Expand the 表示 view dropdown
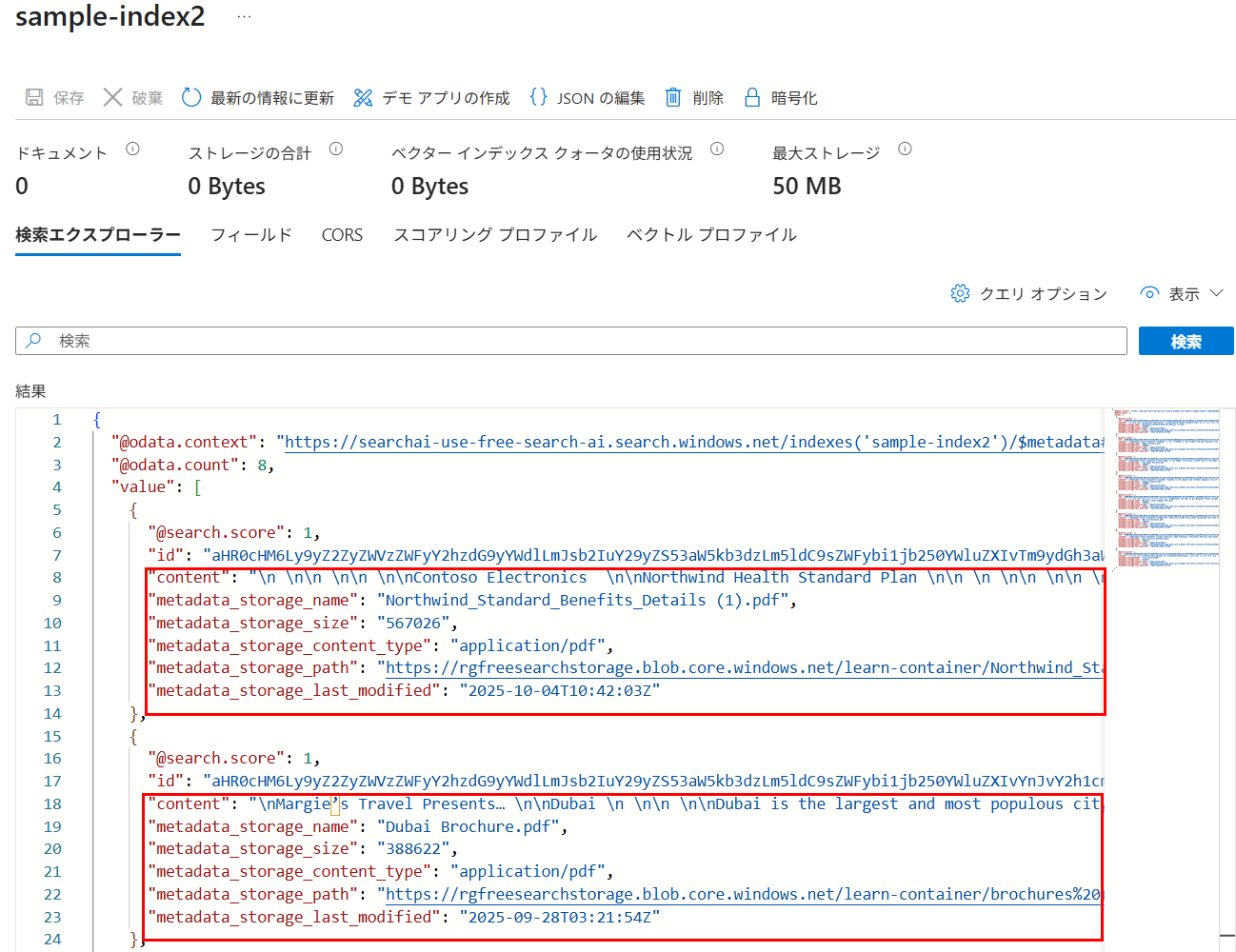Screen dimensions: 1236x952 (1182, 293)
